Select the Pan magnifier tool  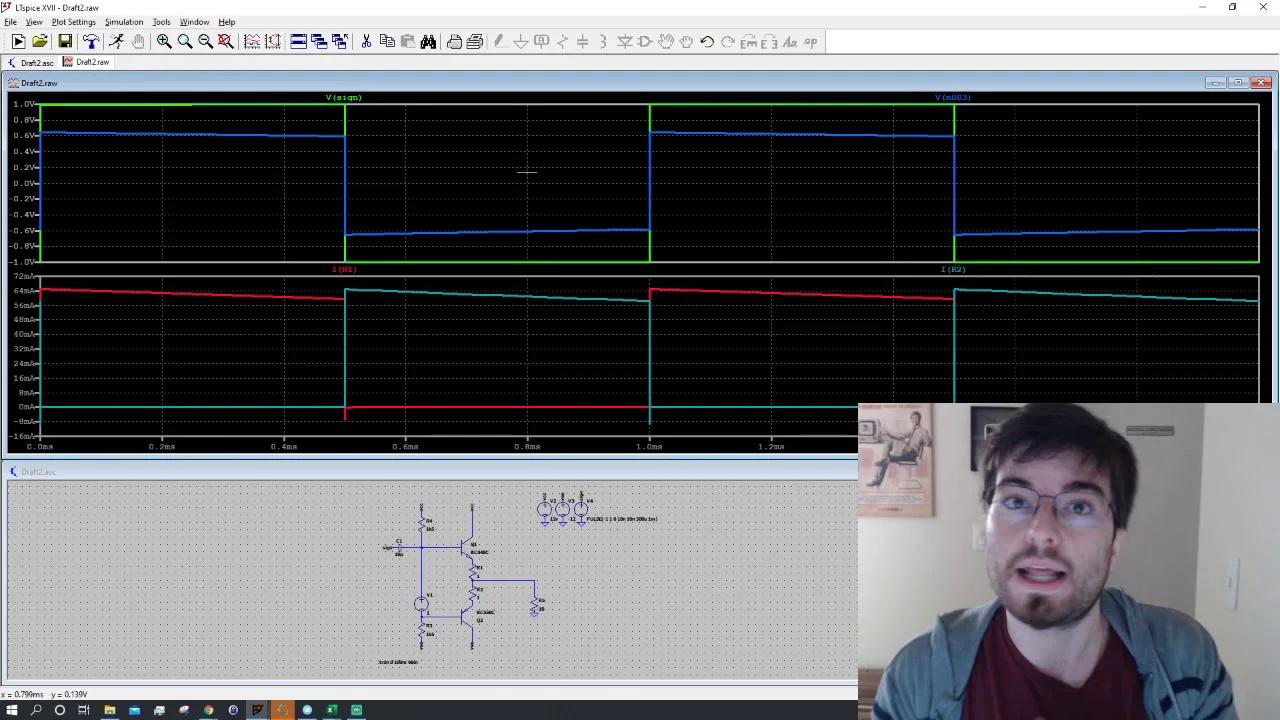185,41
